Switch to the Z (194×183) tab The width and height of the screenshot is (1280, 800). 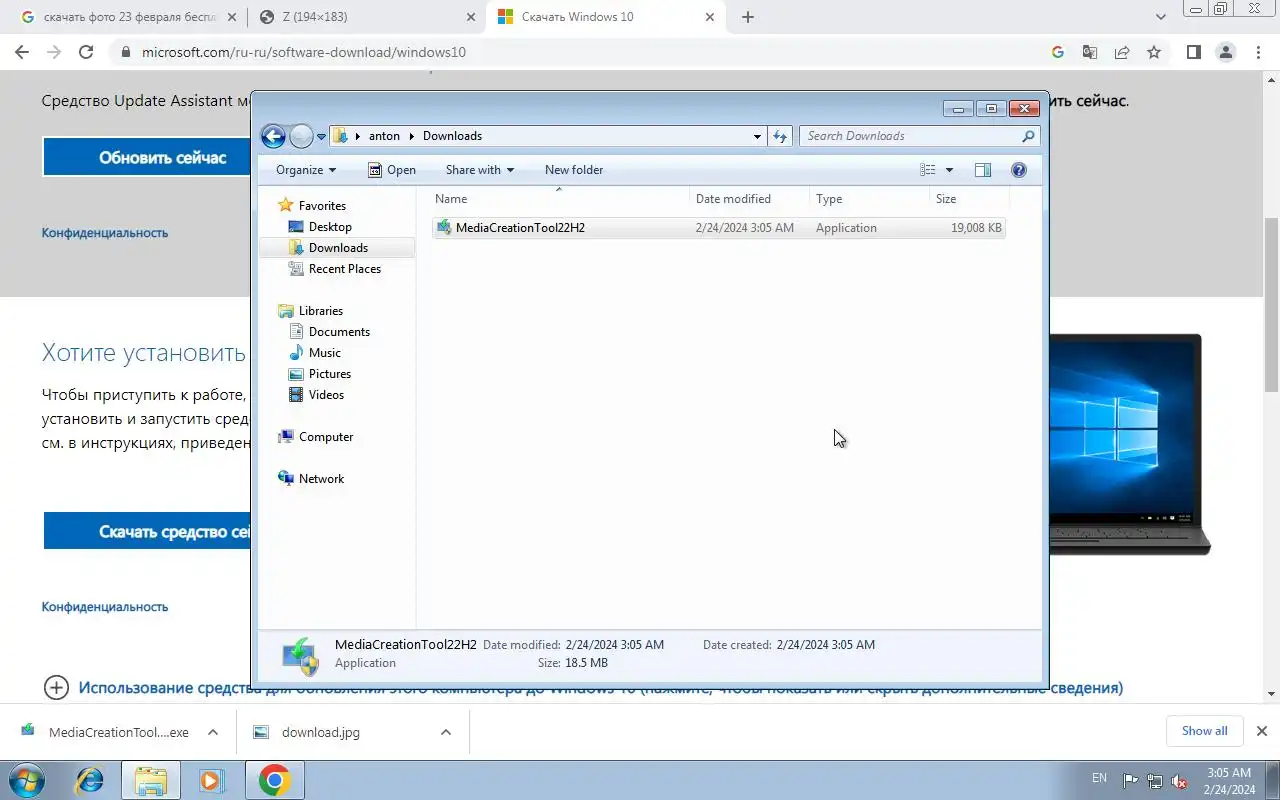(x=367, y=17)
